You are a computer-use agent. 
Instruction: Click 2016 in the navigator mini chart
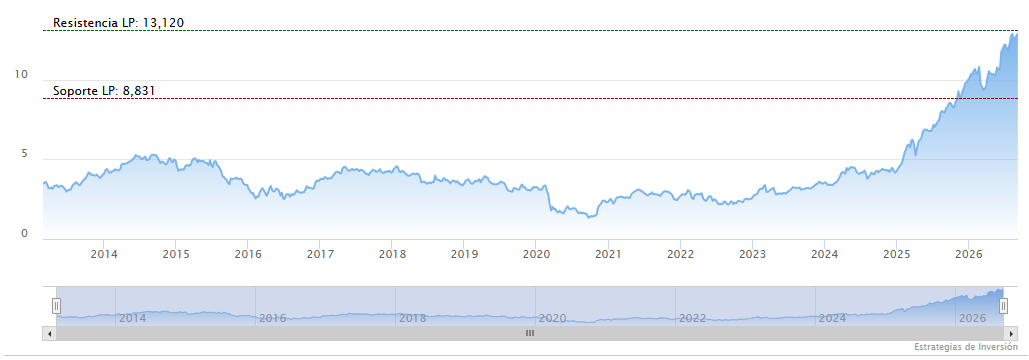tap(272, 319)
